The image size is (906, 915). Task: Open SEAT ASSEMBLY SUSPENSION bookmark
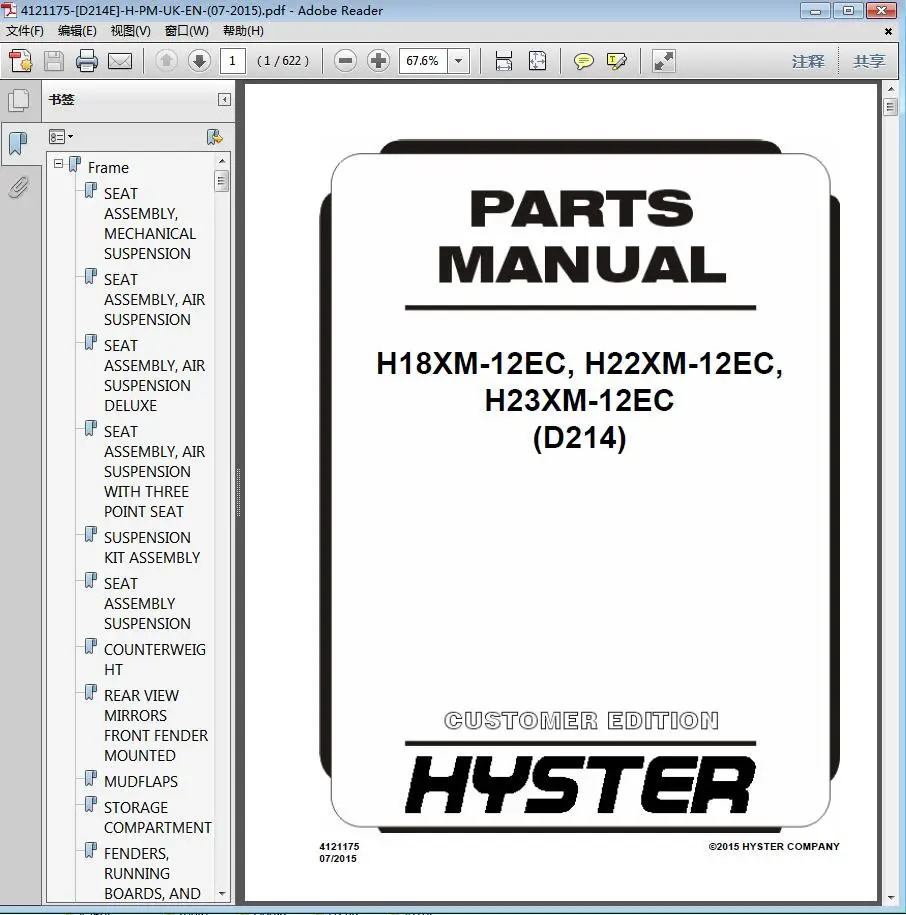pyautogui.click(x=147, y=603)
